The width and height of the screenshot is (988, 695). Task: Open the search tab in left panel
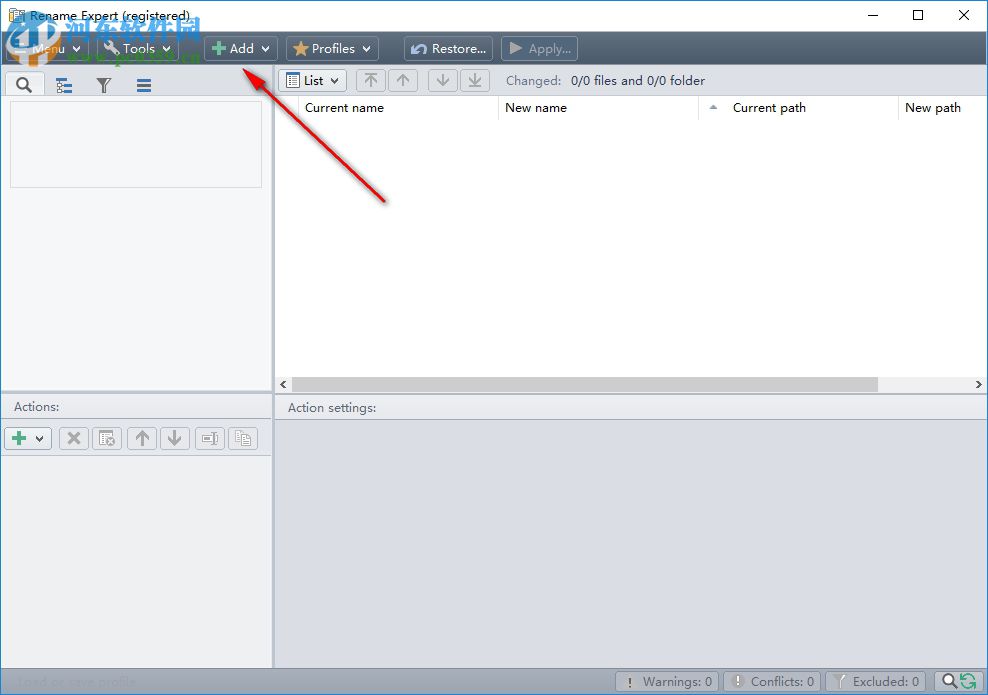tap(24, 84)
